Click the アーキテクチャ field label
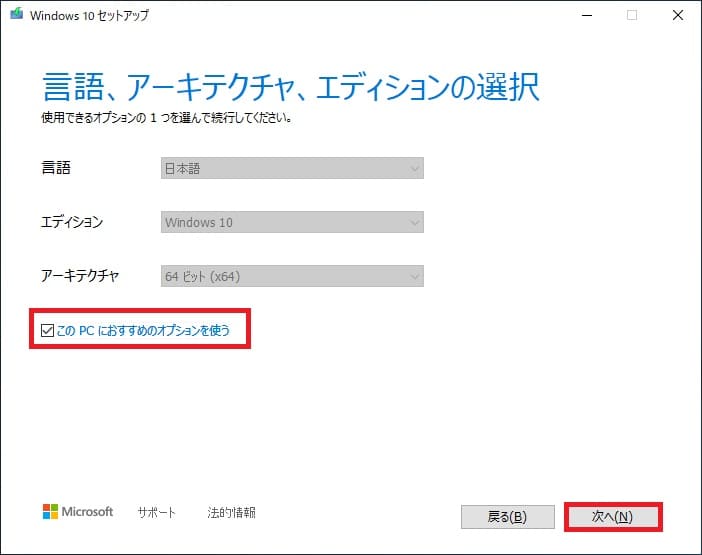The width and height of the screenshot is (702, 555). 79,276
